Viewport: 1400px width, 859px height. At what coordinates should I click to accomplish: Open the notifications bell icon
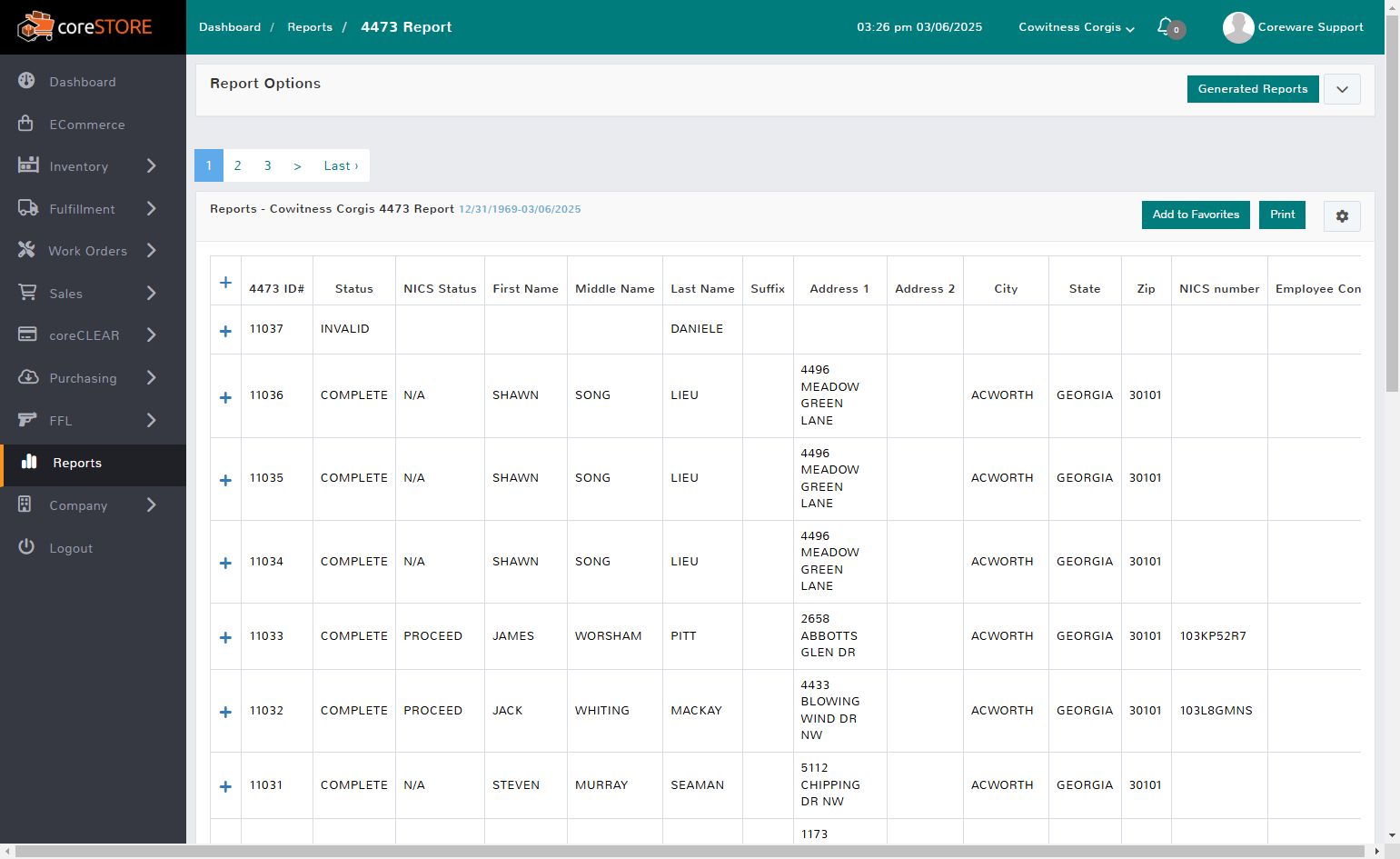click(x=1166, y=26)
